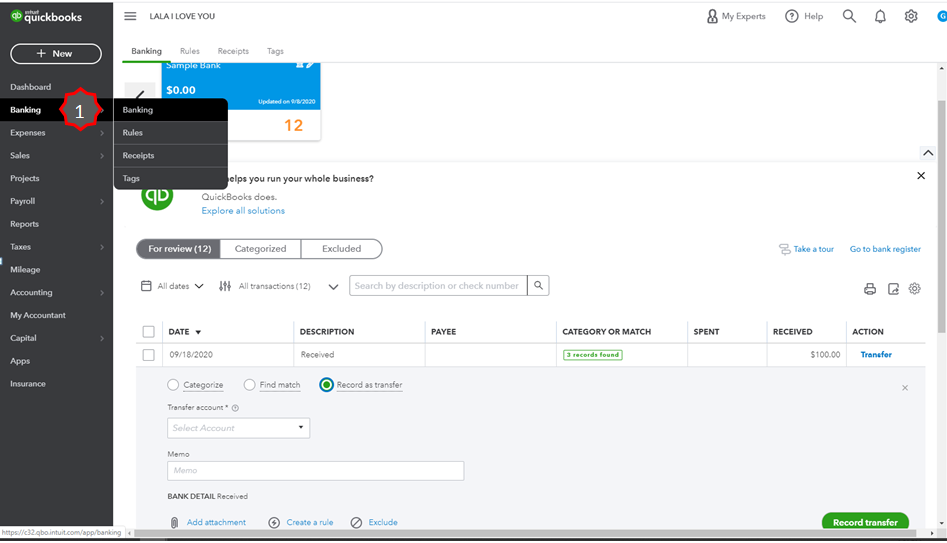Open the hamburger navigation menu icon
This screenshot has width=947, height=543.
pos(130,16)
